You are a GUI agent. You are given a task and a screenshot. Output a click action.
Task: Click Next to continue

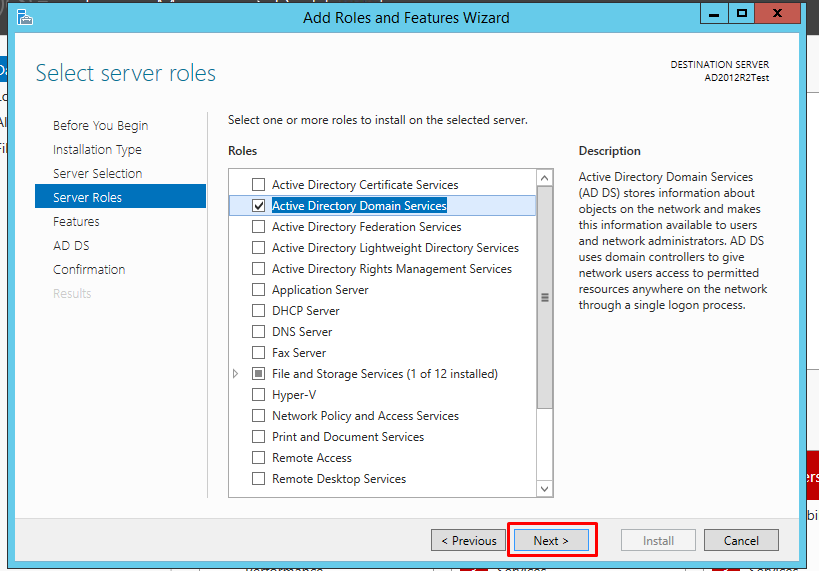point(551,540)
